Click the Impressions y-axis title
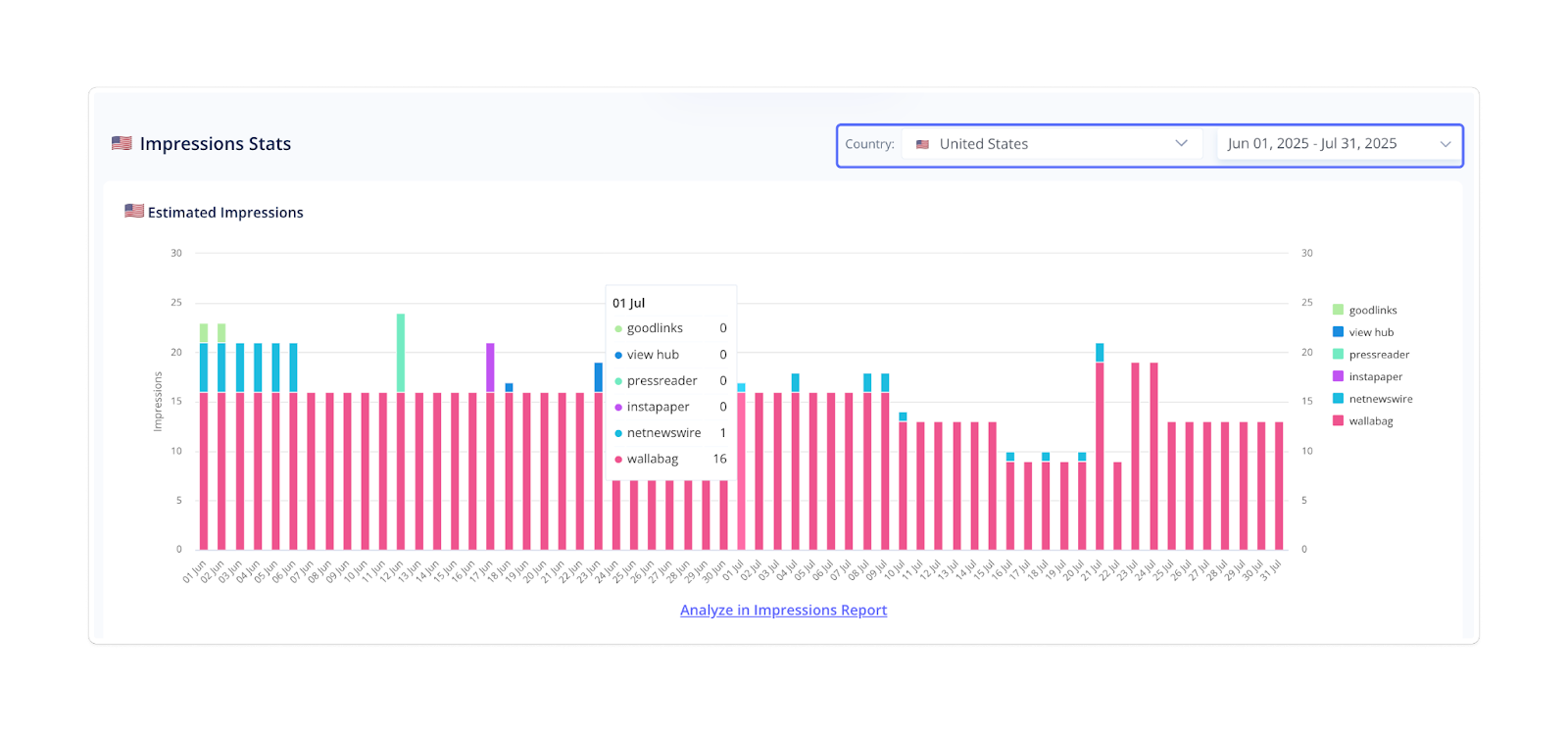1568x734 pixels. coord(157,402)
